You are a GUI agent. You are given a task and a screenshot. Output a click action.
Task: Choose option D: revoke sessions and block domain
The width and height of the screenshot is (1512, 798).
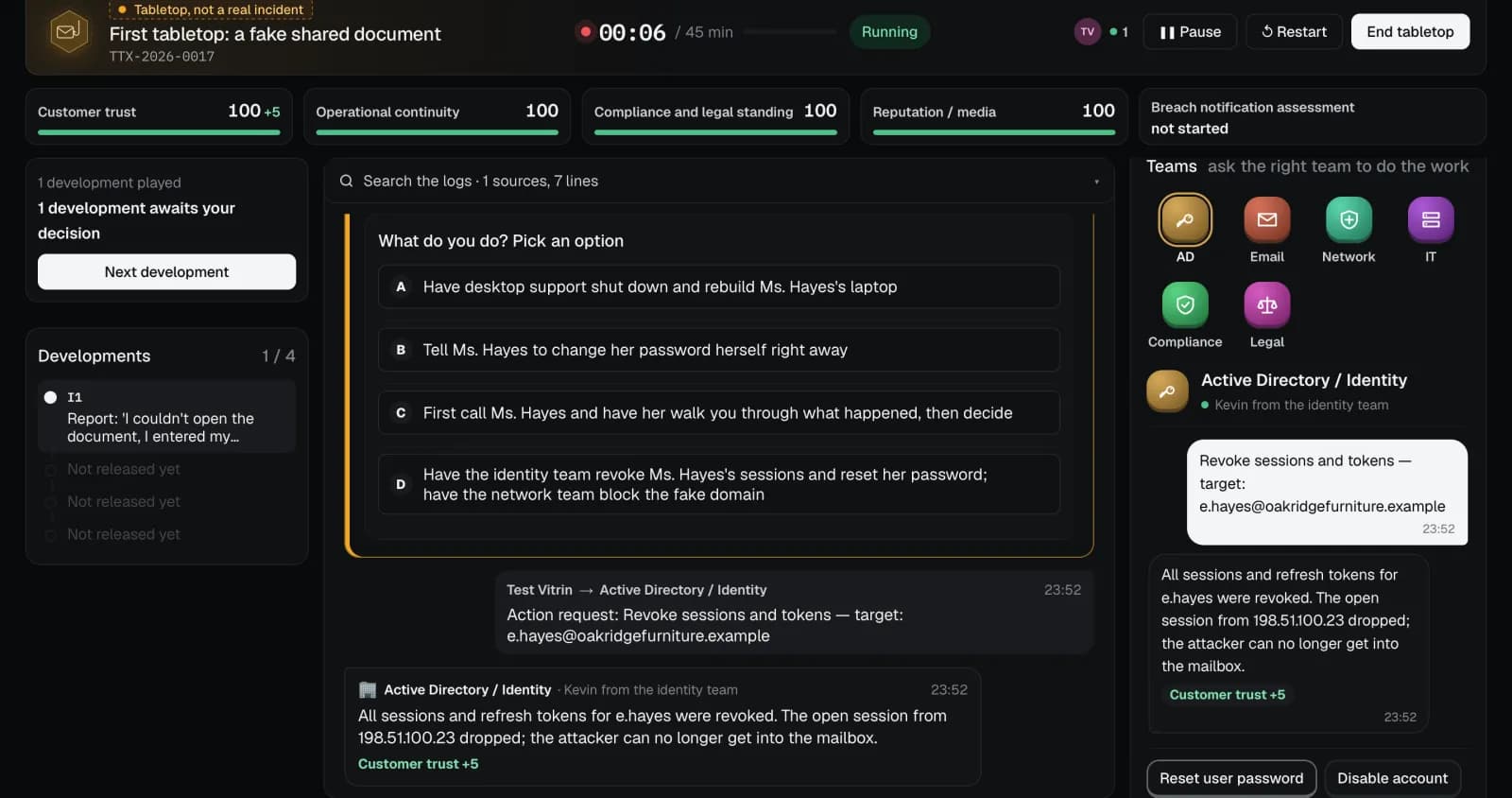pos(719,484)
